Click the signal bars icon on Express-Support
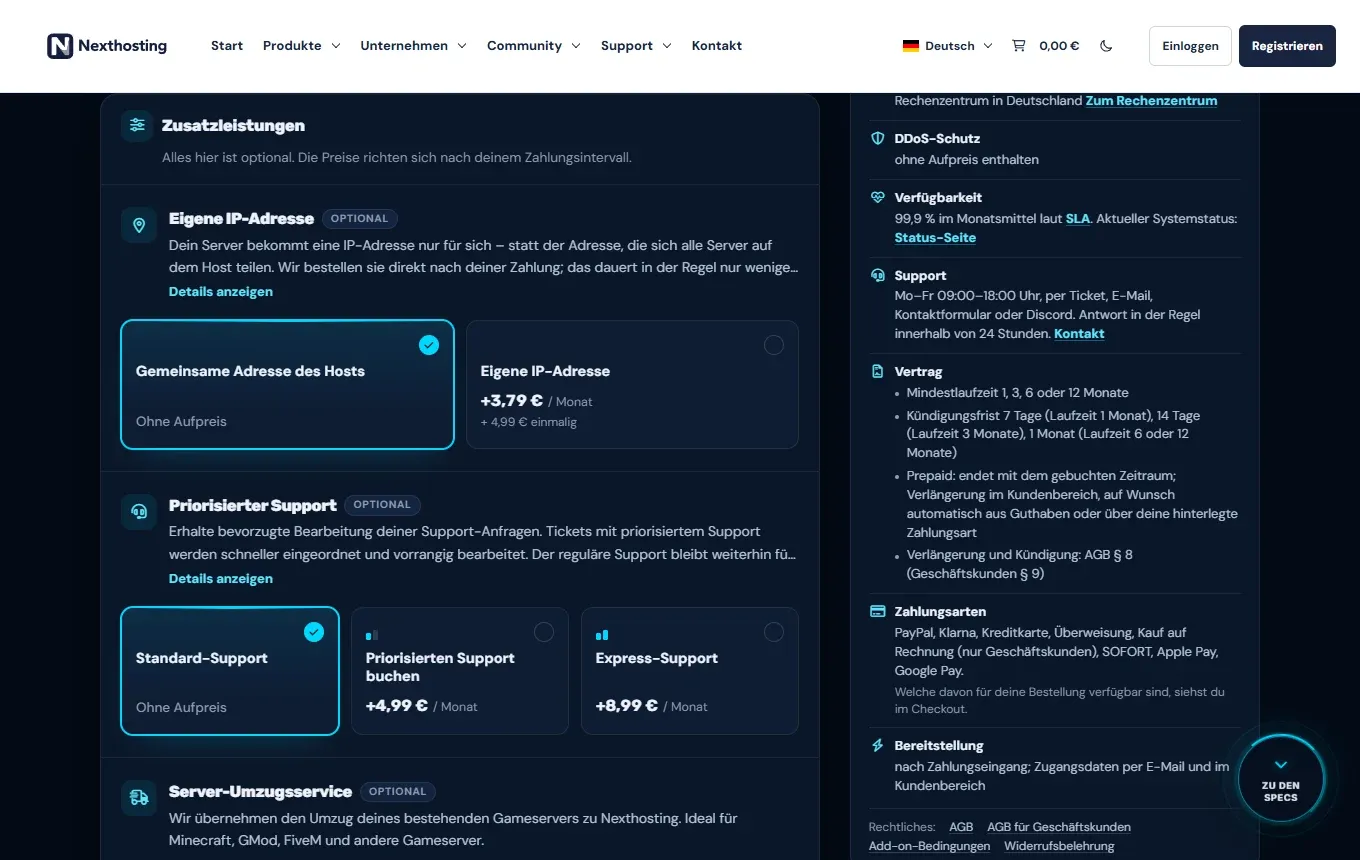The width and height of the screenshot is (1360, 860). click(602, 635)
